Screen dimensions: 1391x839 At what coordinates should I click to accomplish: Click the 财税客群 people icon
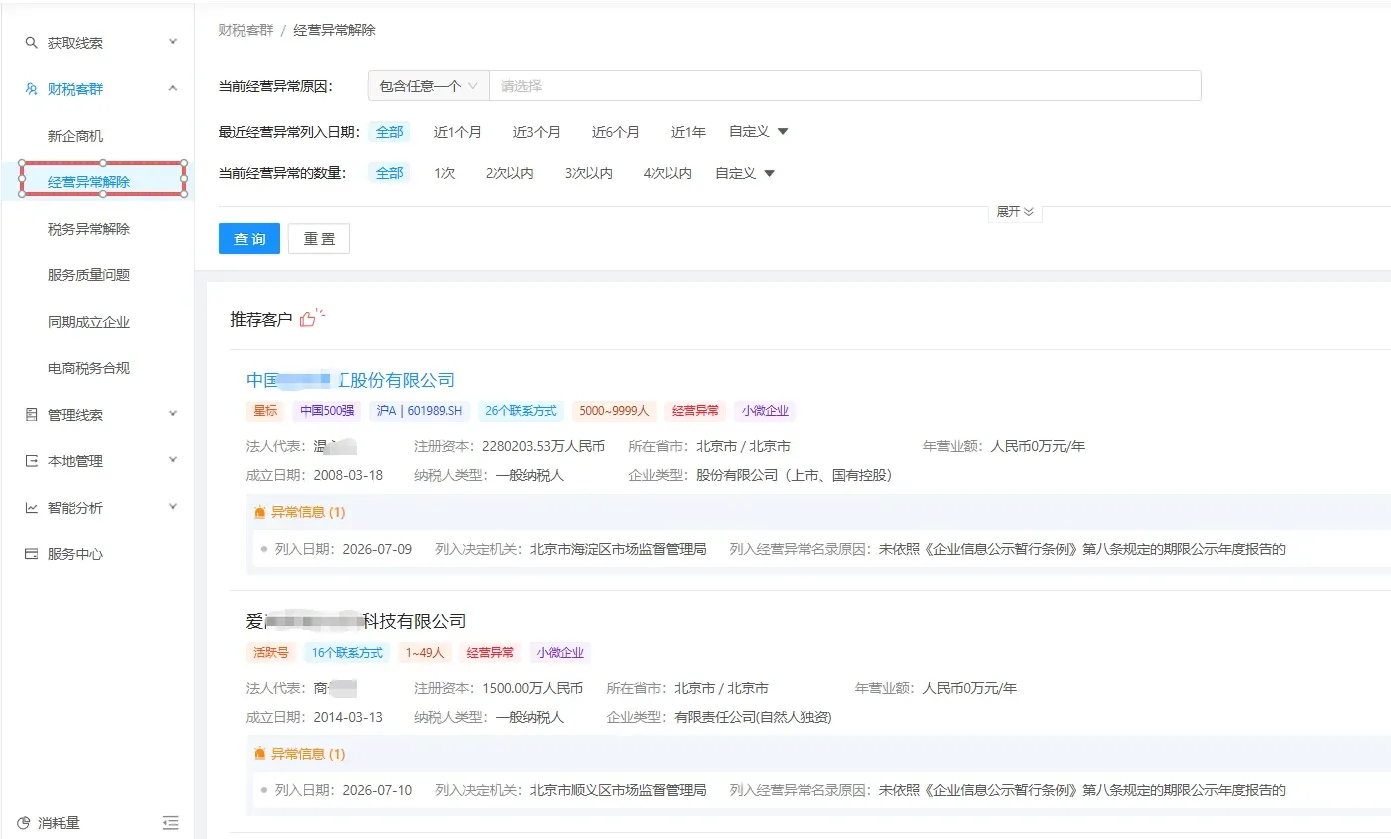(31, 89)
